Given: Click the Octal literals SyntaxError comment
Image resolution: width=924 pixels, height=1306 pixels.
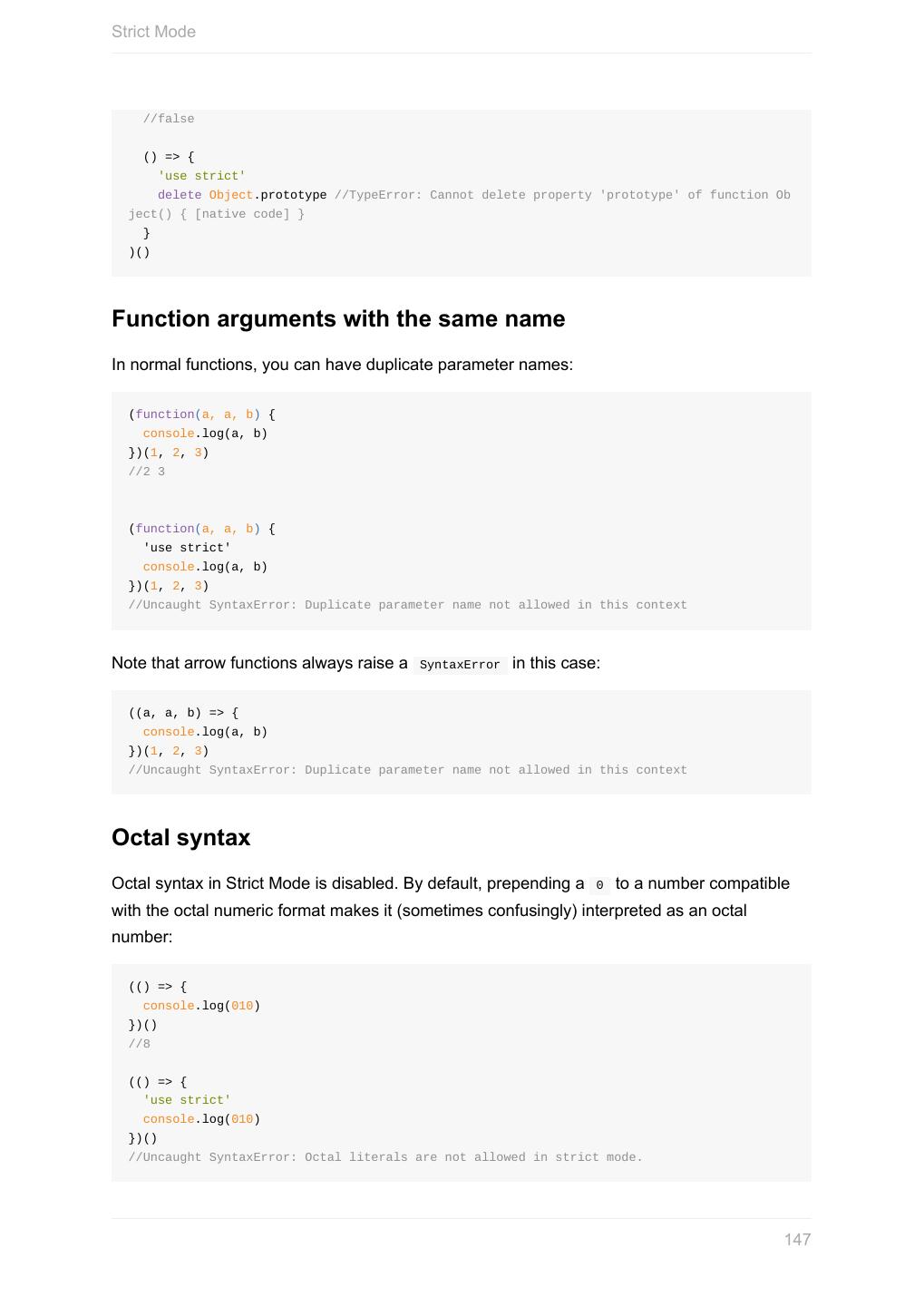Looking at the screenshot, I should (385, 1157).
